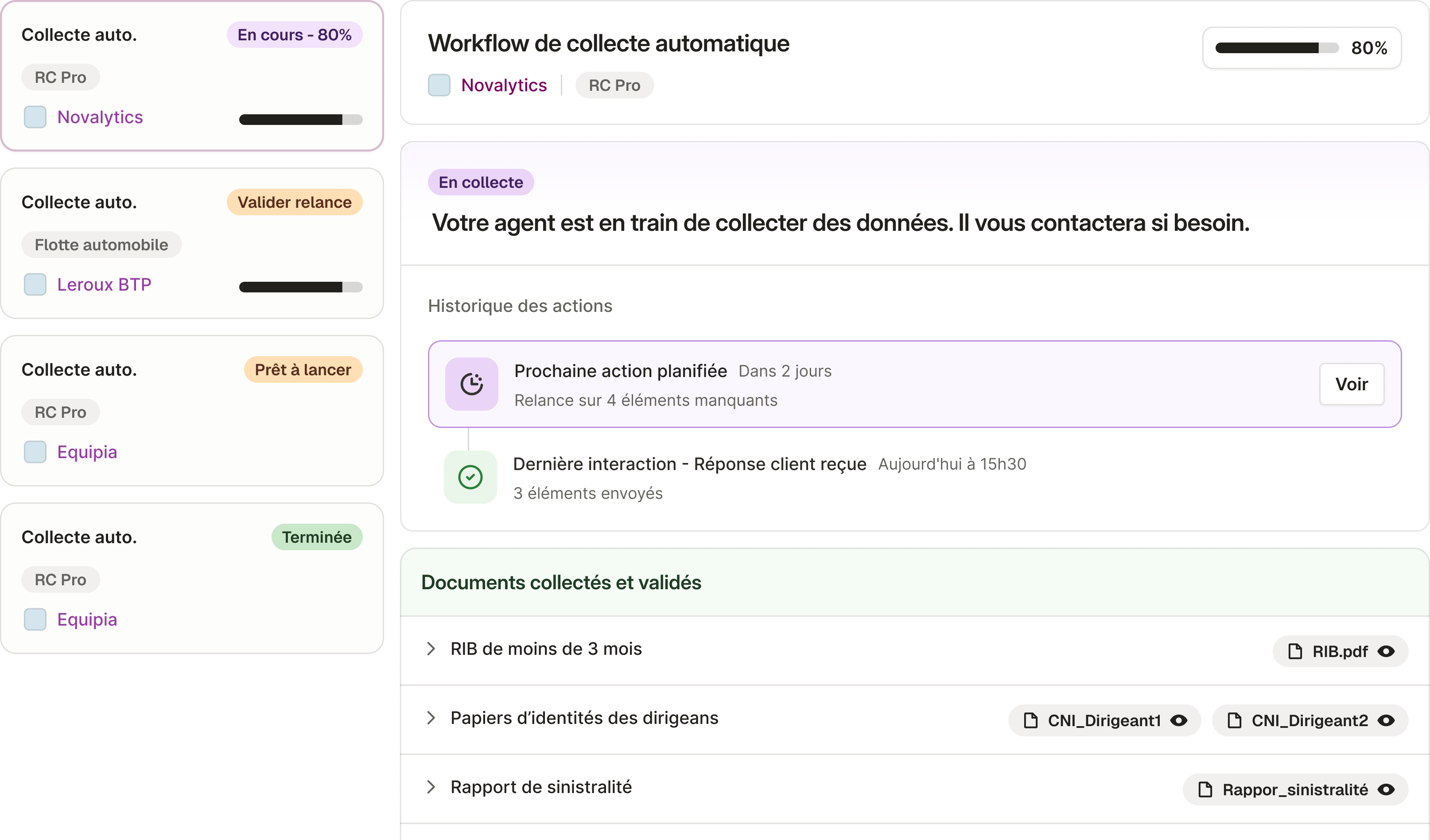Expand Papiers d'identités des dirigeans row
1430x840 pixels.
tap(431, 718)
